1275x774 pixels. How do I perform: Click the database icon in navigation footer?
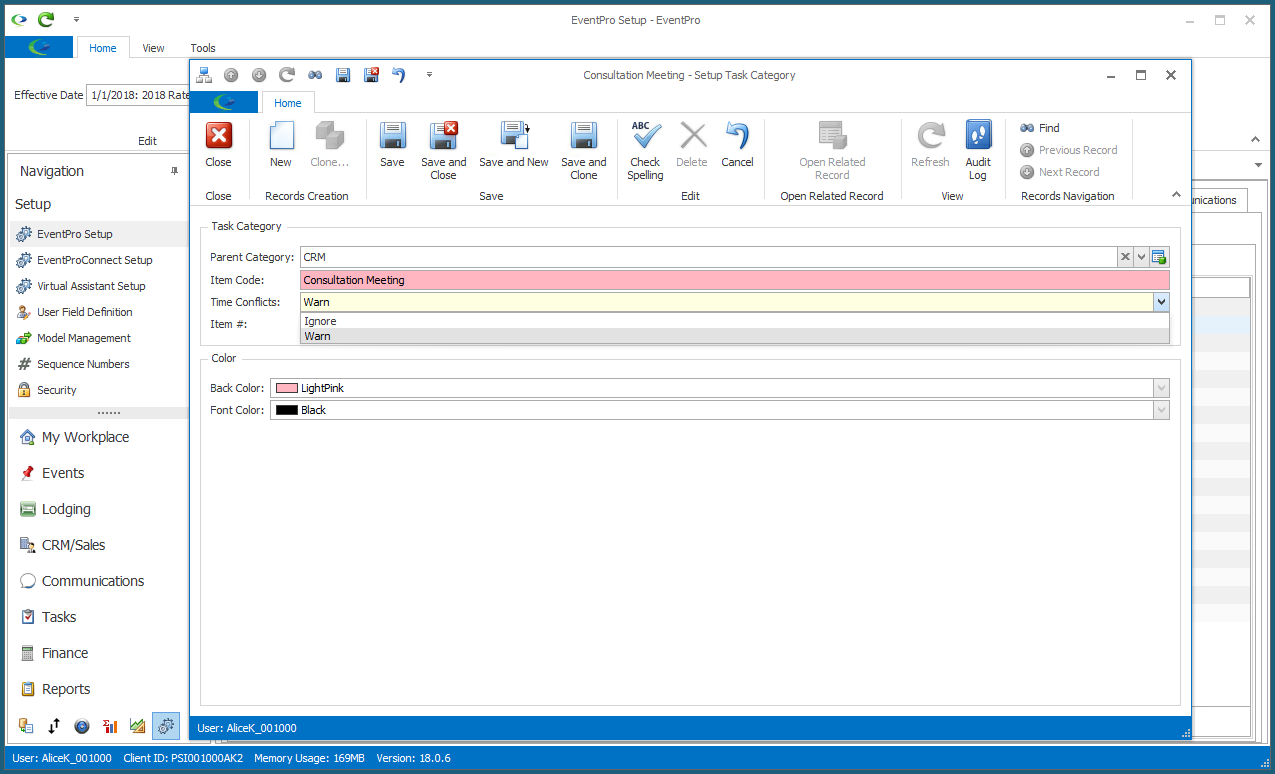(26, 726)
